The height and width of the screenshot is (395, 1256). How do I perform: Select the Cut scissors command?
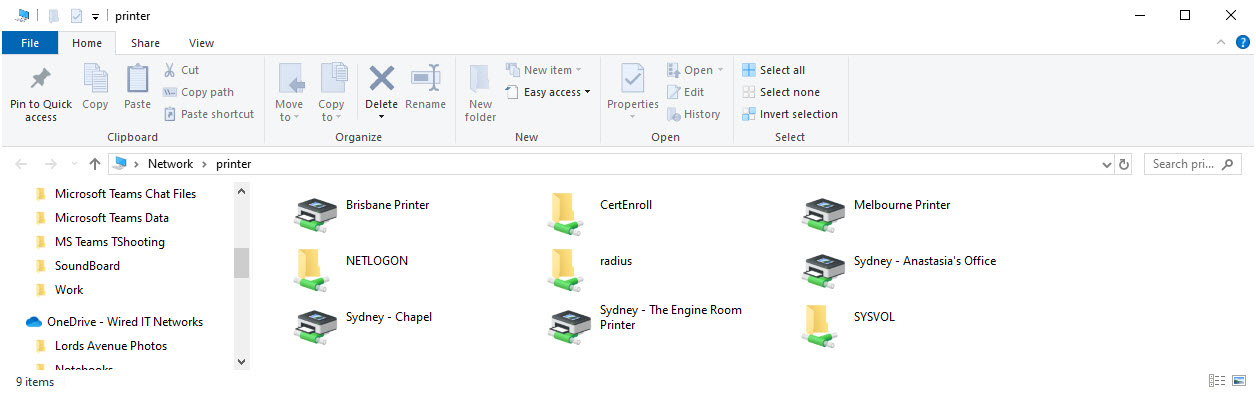(x=181, y=70)
